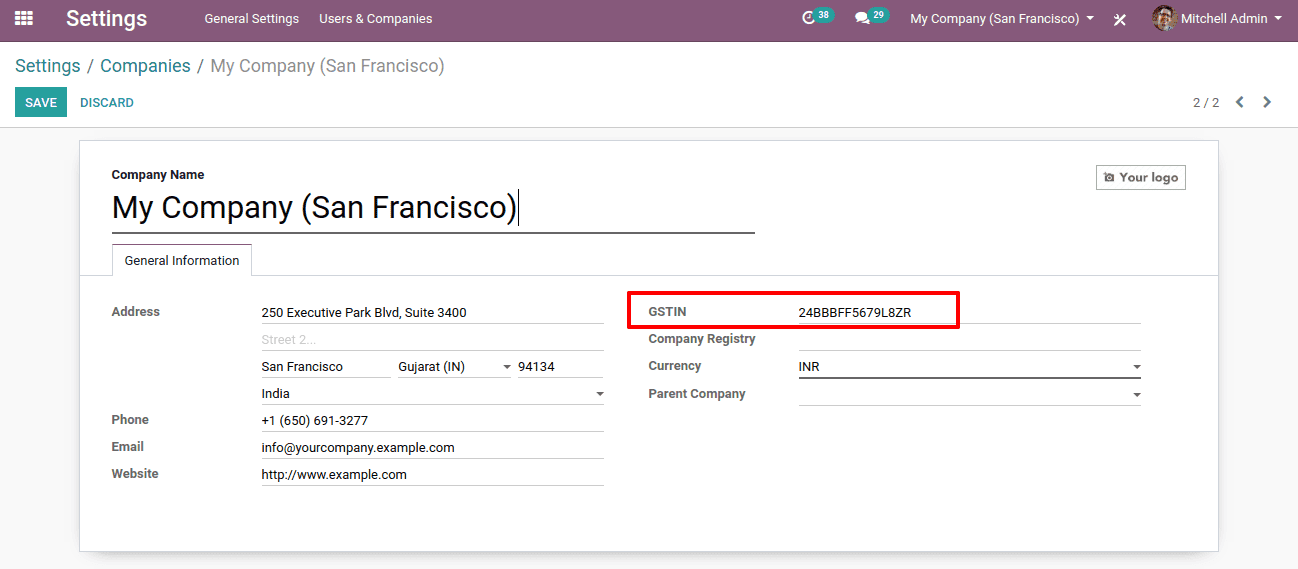This screenshot has height=569, width=1298.
Task: Click the Parent Company label
Action: pyautogui.click(x=697, y=393)
